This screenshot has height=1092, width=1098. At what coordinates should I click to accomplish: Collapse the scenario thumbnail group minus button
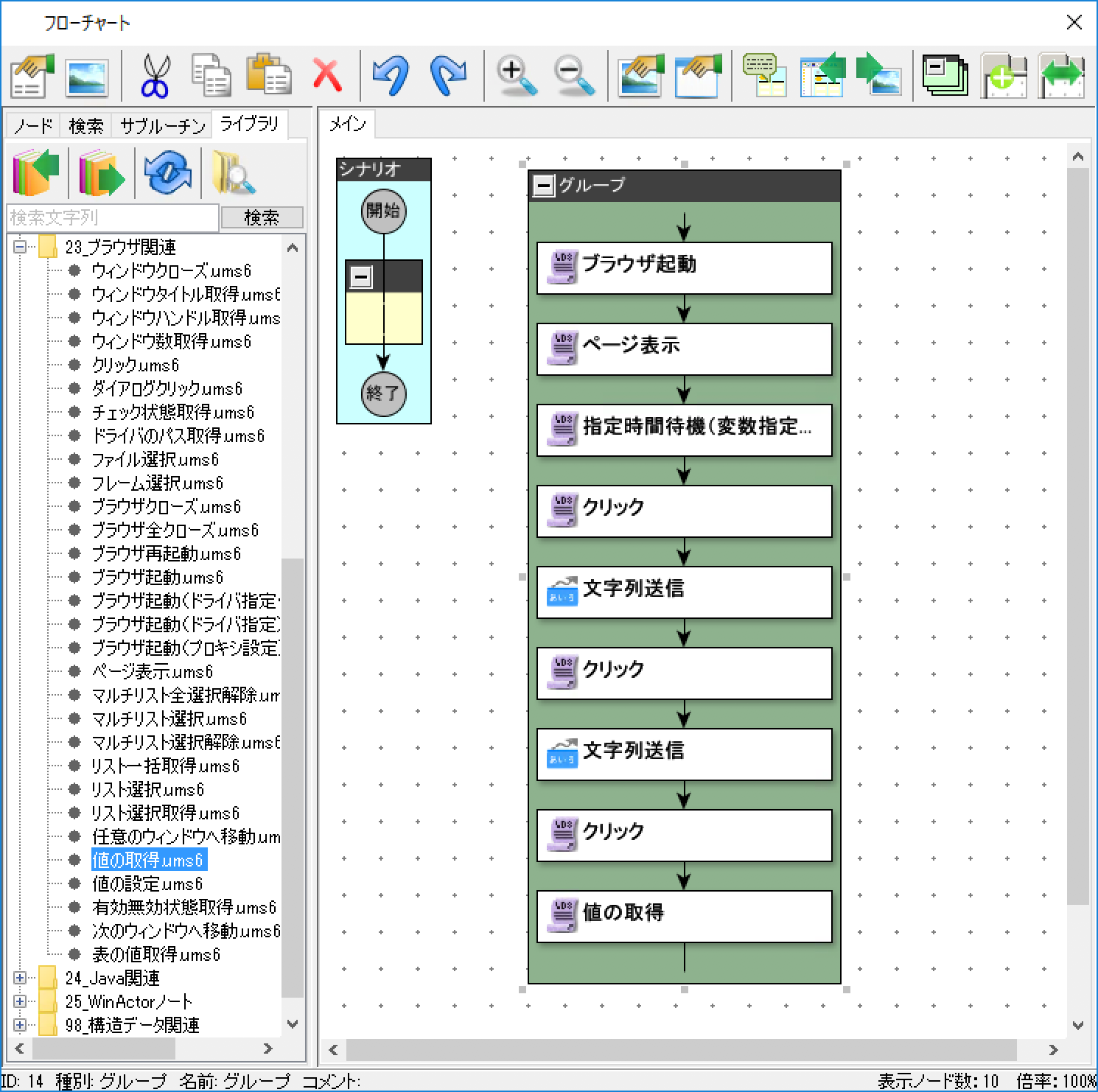pos(361,277)
